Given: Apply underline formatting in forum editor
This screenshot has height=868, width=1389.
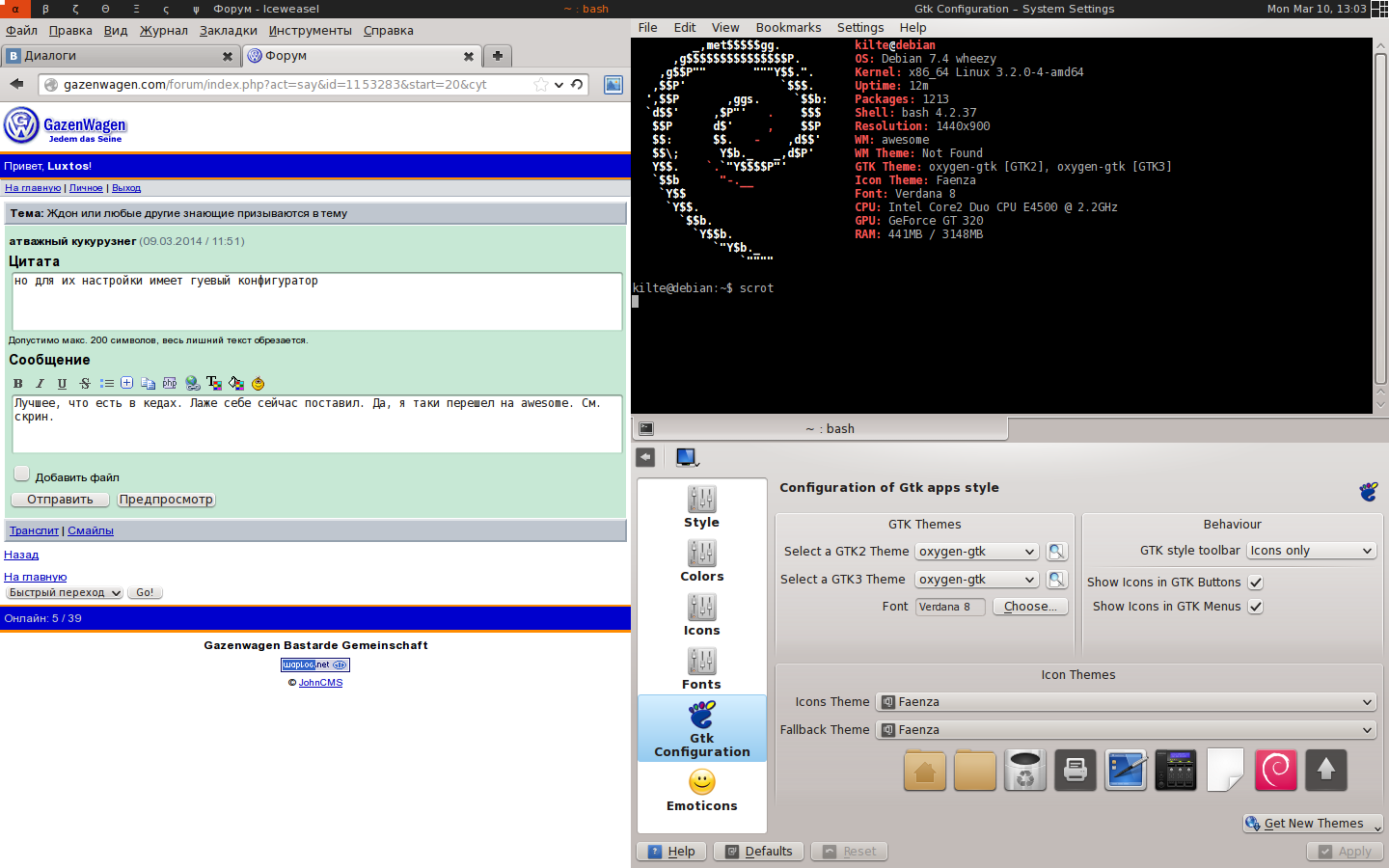Looking at the screenshot, I should [x=62, y=383].
